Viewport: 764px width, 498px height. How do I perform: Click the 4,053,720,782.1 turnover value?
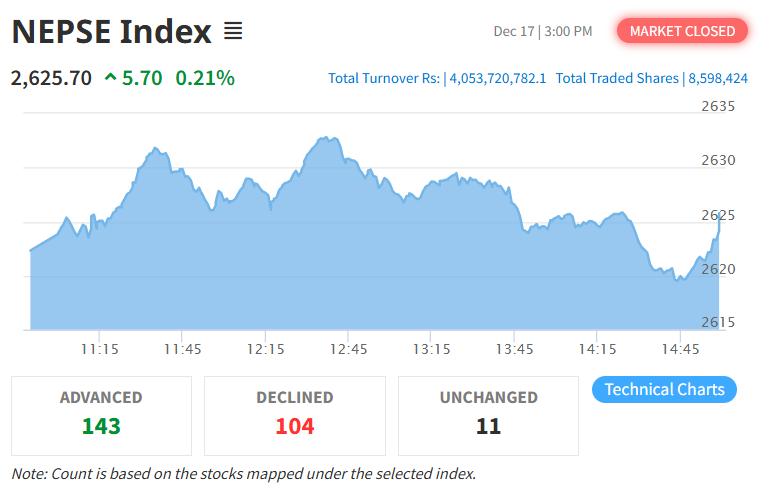pyautogui.click(x=497, y=78)
